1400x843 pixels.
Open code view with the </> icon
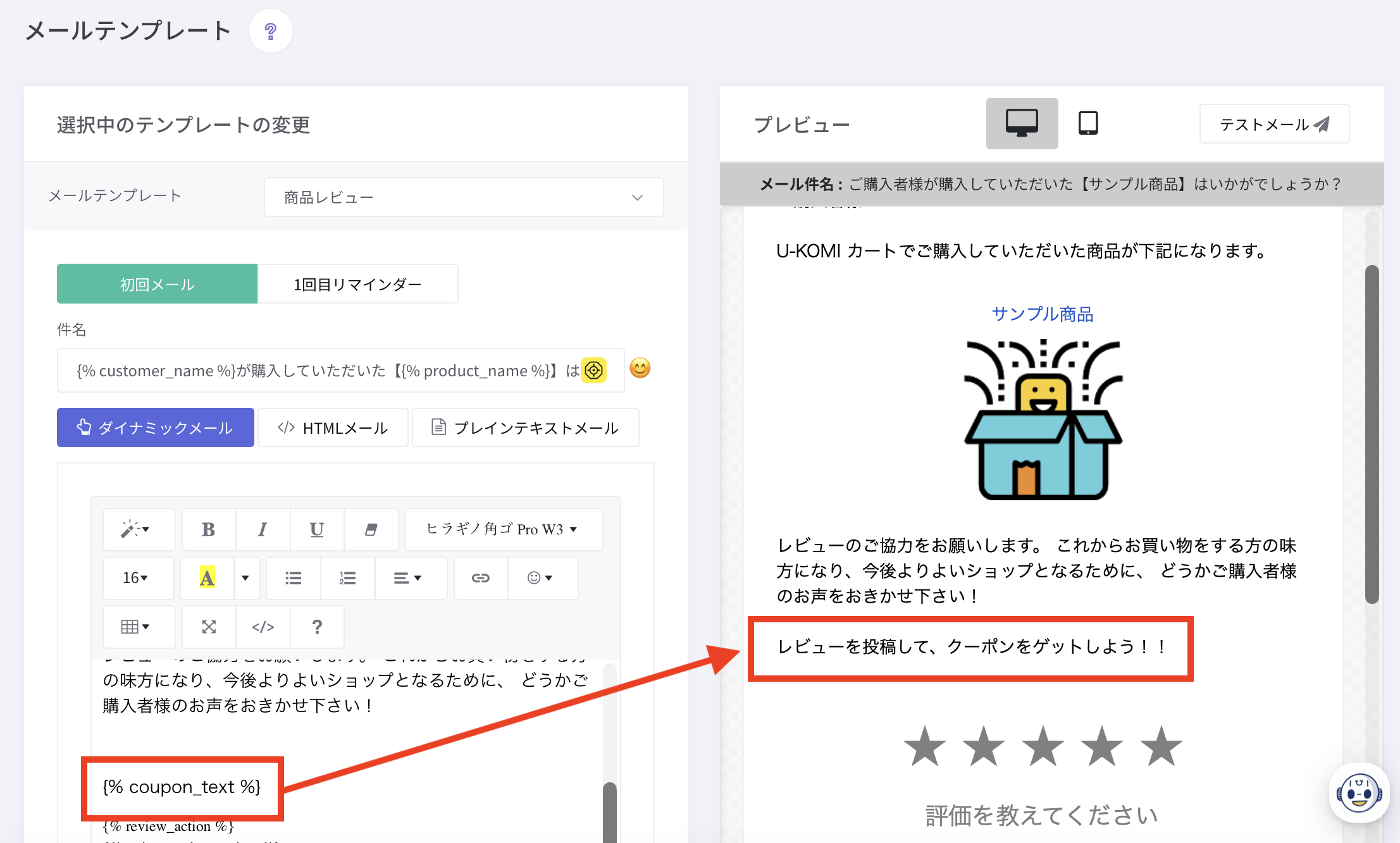263,627
